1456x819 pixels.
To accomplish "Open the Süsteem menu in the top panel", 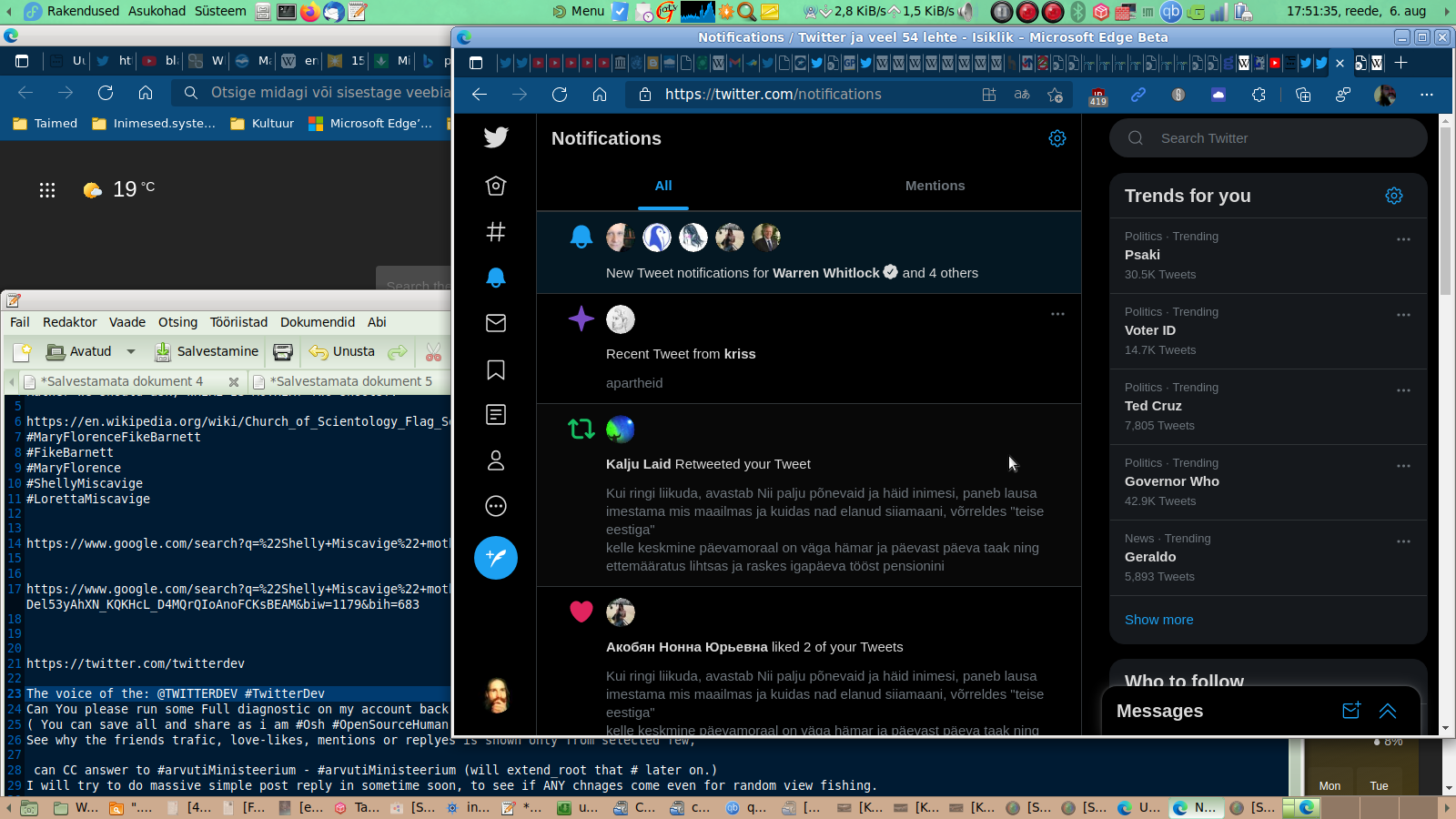I will (219, 11).
